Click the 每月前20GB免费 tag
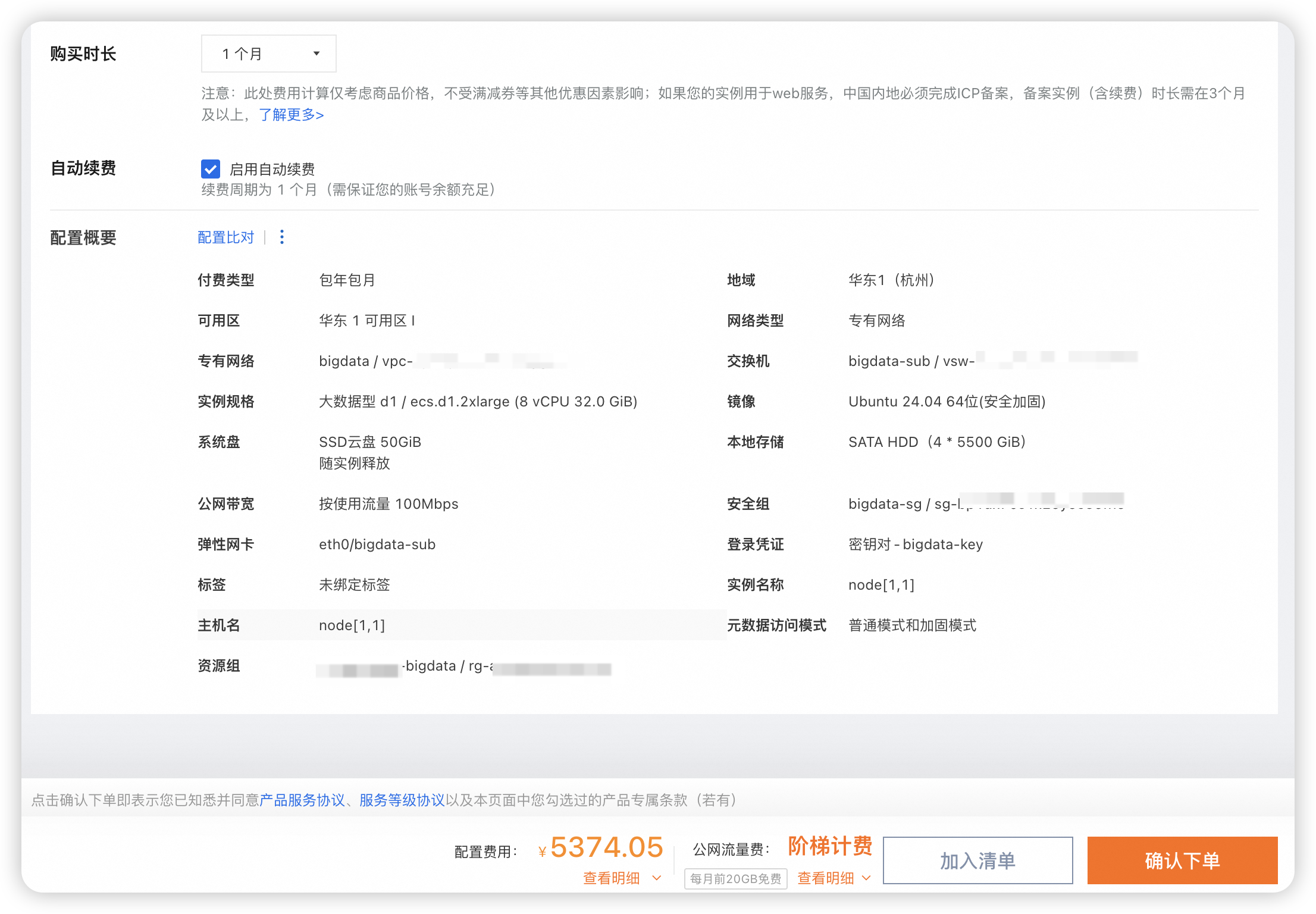This screenshot has width=1316, height=914. [x=735, y=879]
